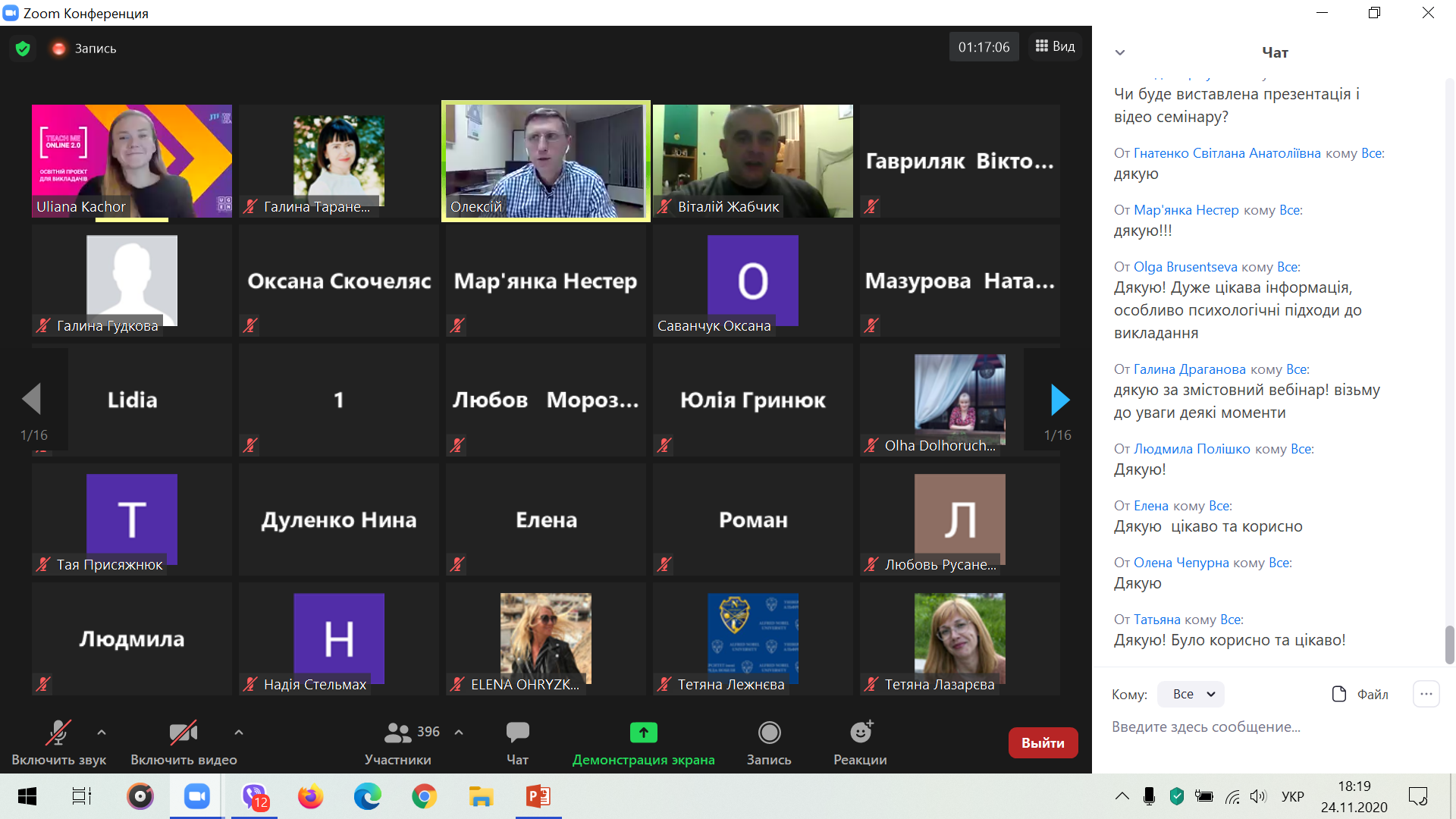This screenshot has width=1456, height=819.
Task: Click the chat panel scrollbar thumb
Action: pyautogui.click(x=1449, y=644)
